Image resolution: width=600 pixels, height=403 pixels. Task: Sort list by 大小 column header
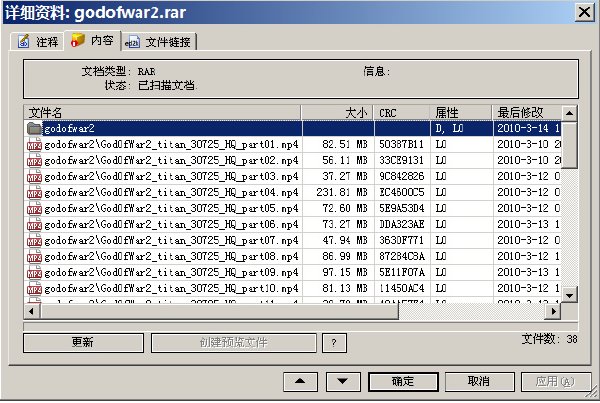click(x=338, y=113)
